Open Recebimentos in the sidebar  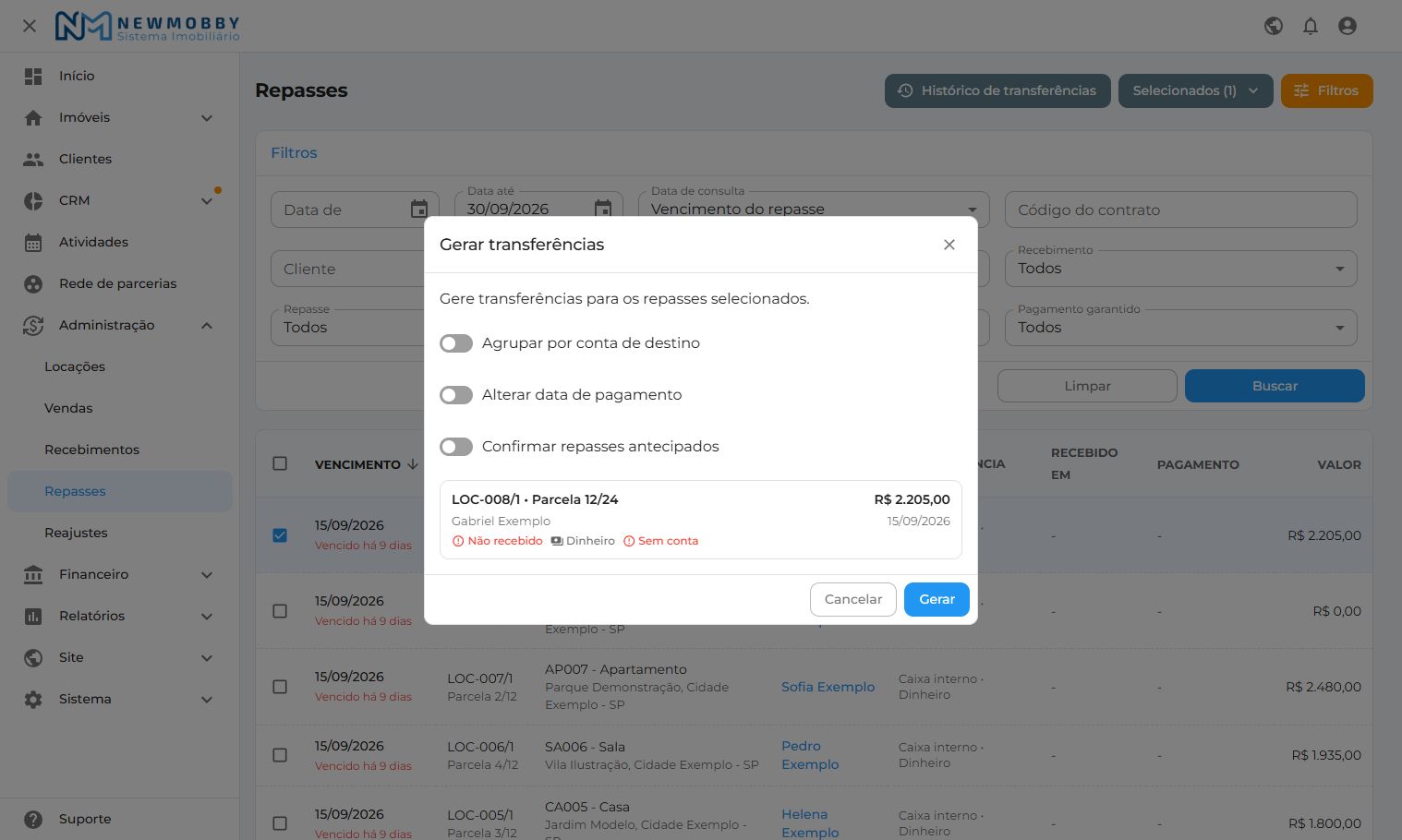point(91,450)
